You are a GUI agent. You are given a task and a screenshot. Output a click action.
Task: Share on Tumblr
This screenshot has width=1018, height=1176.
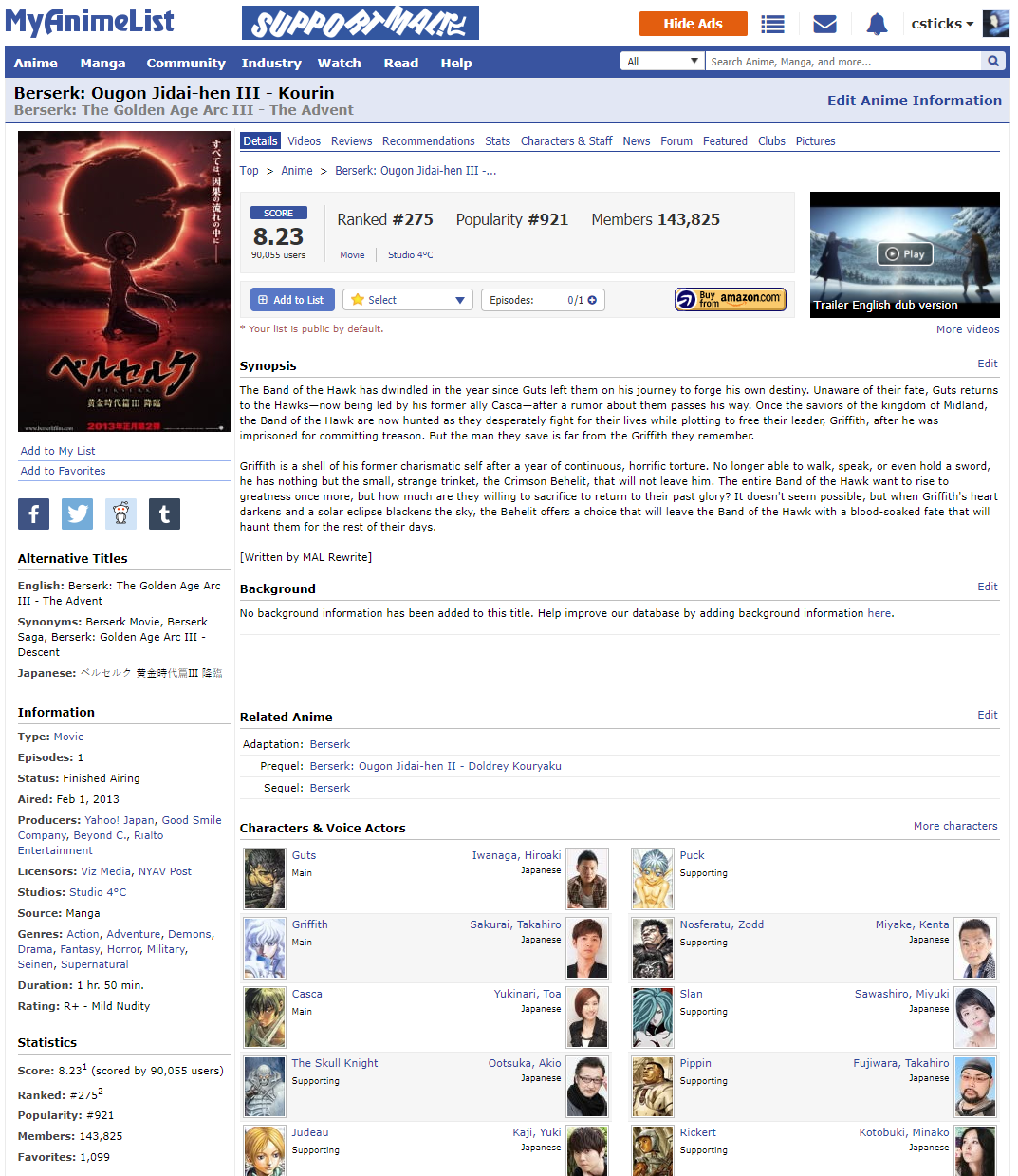pos(164,513)
